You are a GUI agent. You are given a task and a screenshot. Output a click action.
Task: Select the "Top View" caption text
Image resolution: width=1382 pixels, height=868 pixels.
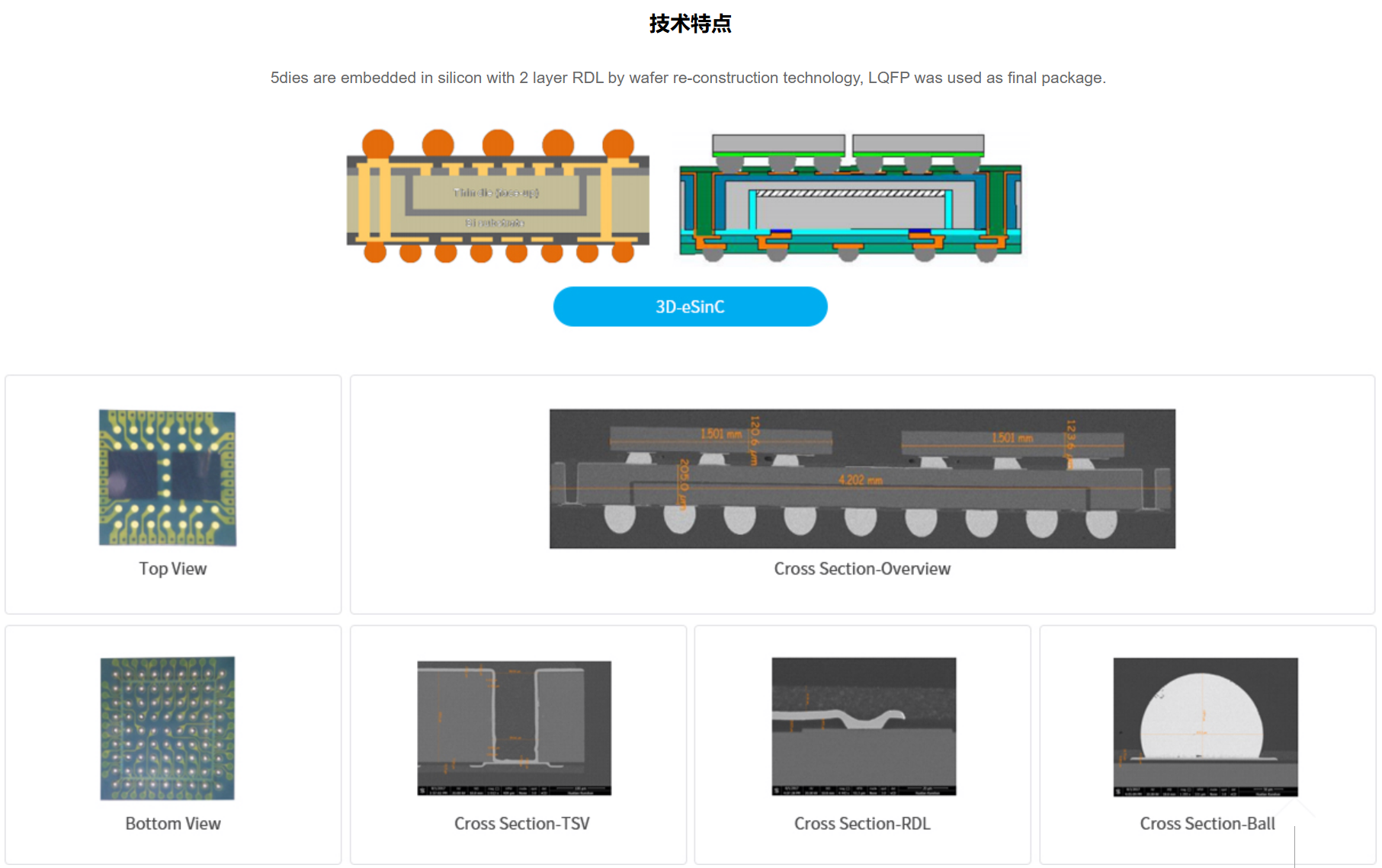(172, 569)
